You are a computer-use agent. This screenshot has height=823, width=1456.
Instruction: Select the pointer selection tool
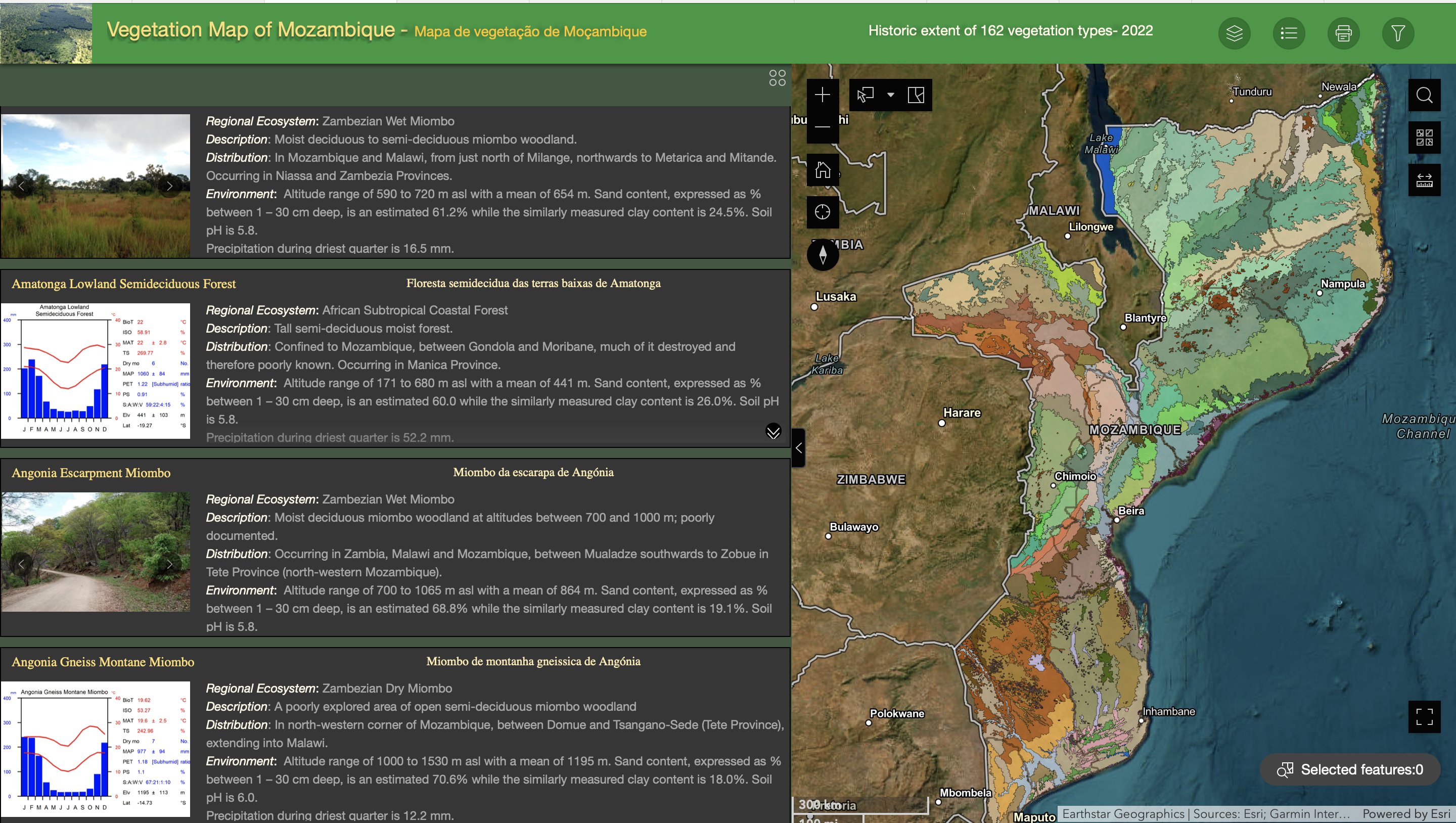tap(865, 95)
